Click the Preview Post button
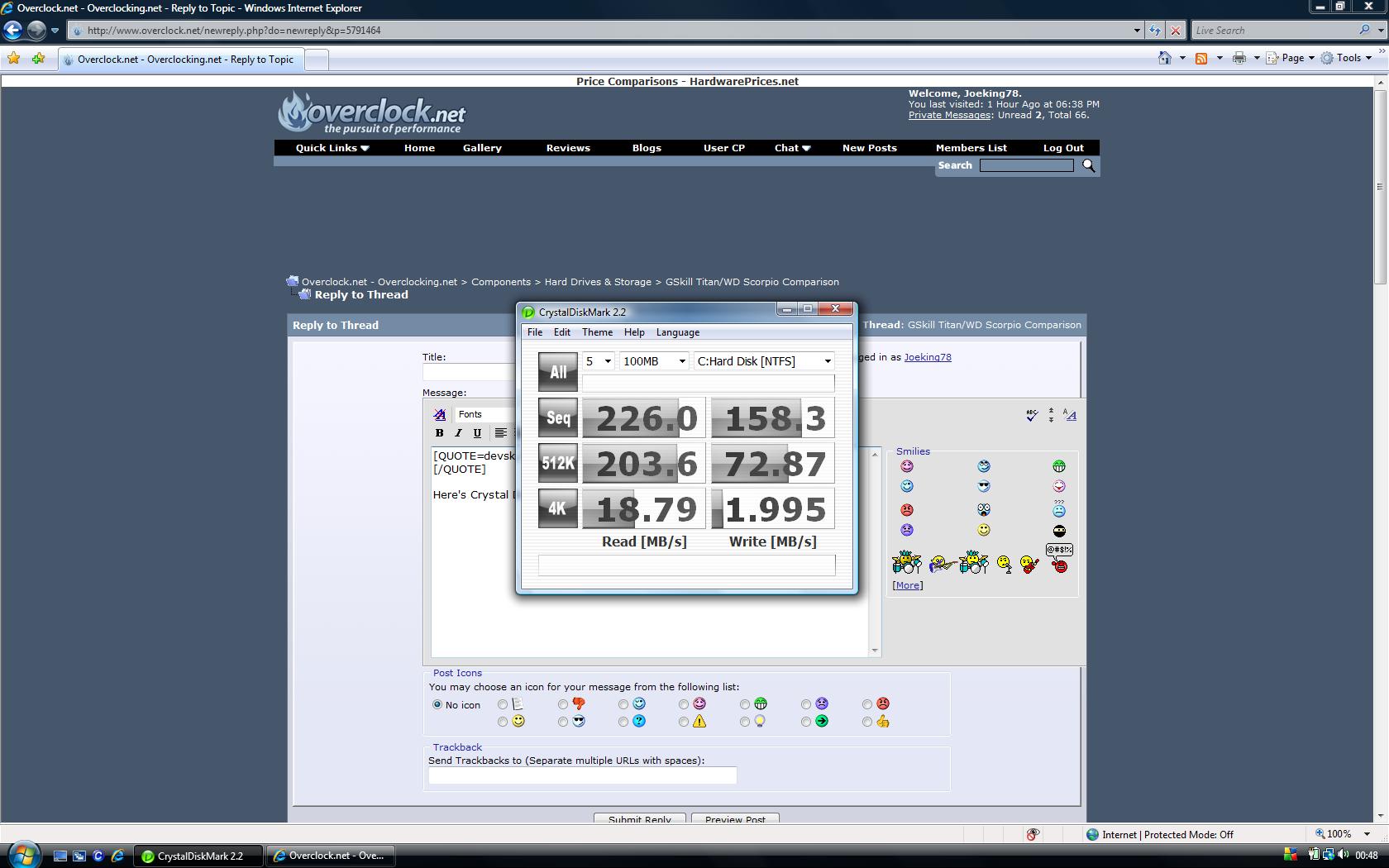This screenshot has width=1389, height=868. tap(735, 818)
